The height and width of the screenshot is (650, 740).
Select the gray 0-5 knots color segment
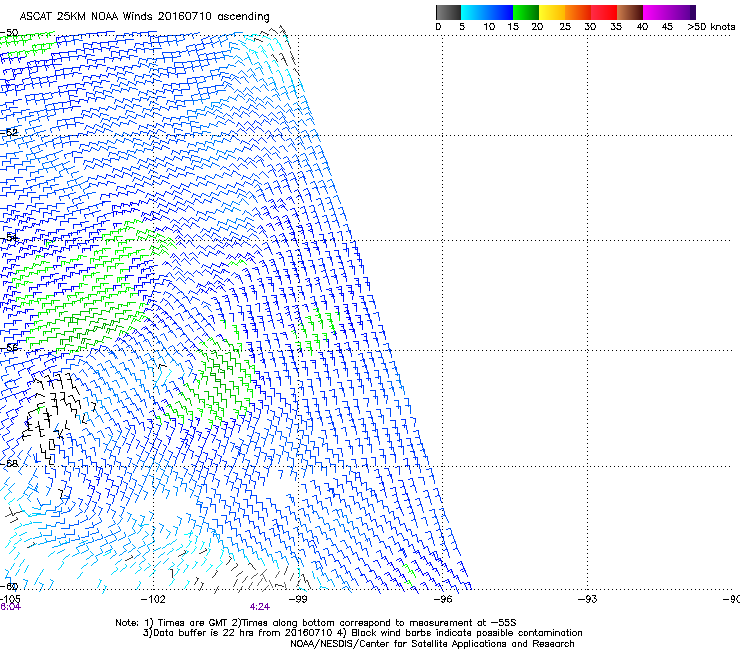pyautogui.click(x=448, y=12)
